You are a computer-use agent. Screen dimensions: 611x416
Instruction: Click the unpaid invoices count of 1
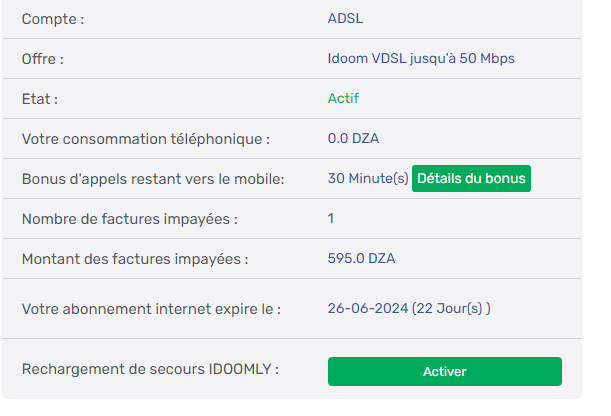pos(331,218)
